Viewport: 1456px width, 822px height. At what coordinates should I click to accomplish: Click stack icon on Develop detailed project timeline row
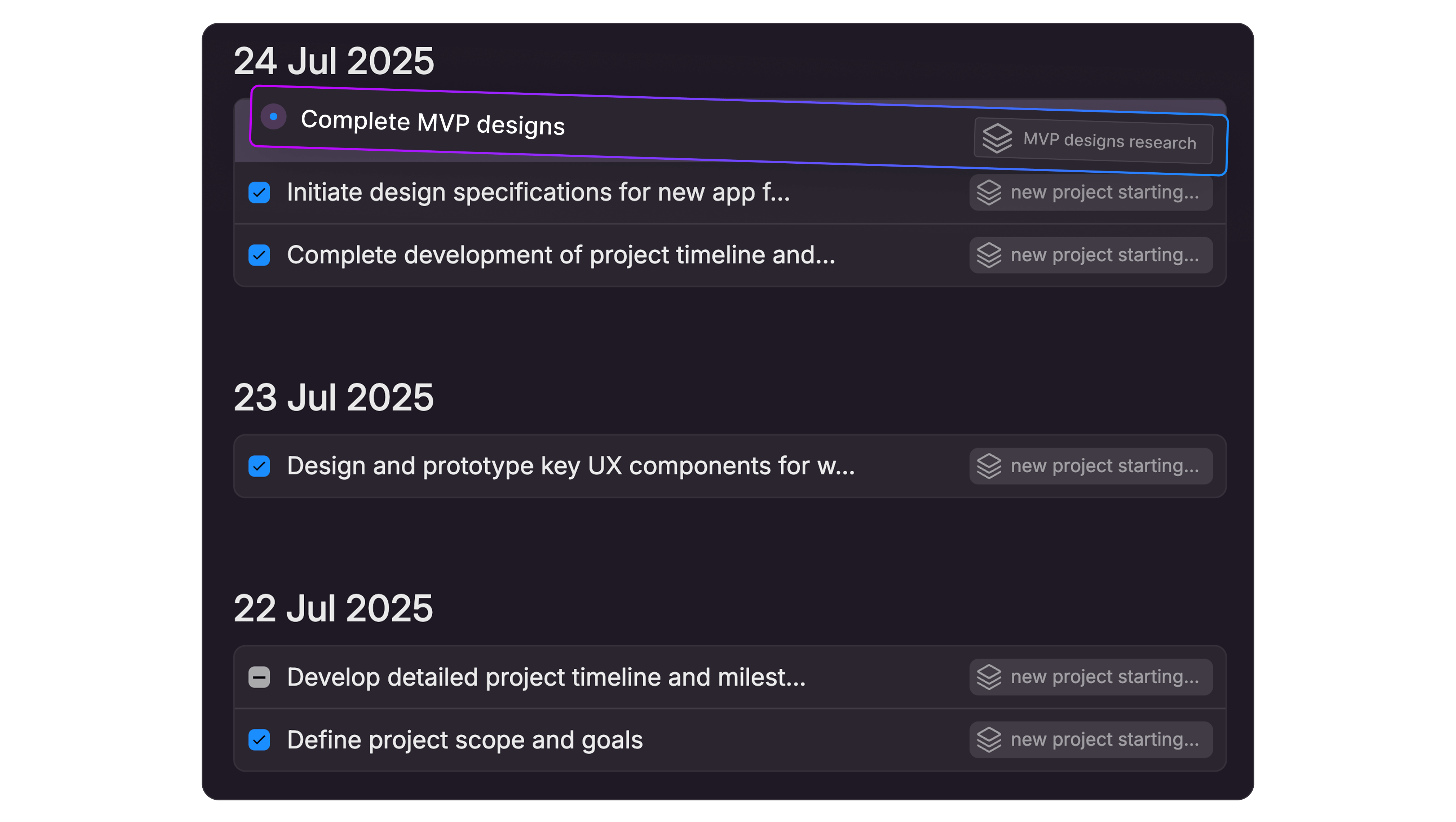click(989, 677)
